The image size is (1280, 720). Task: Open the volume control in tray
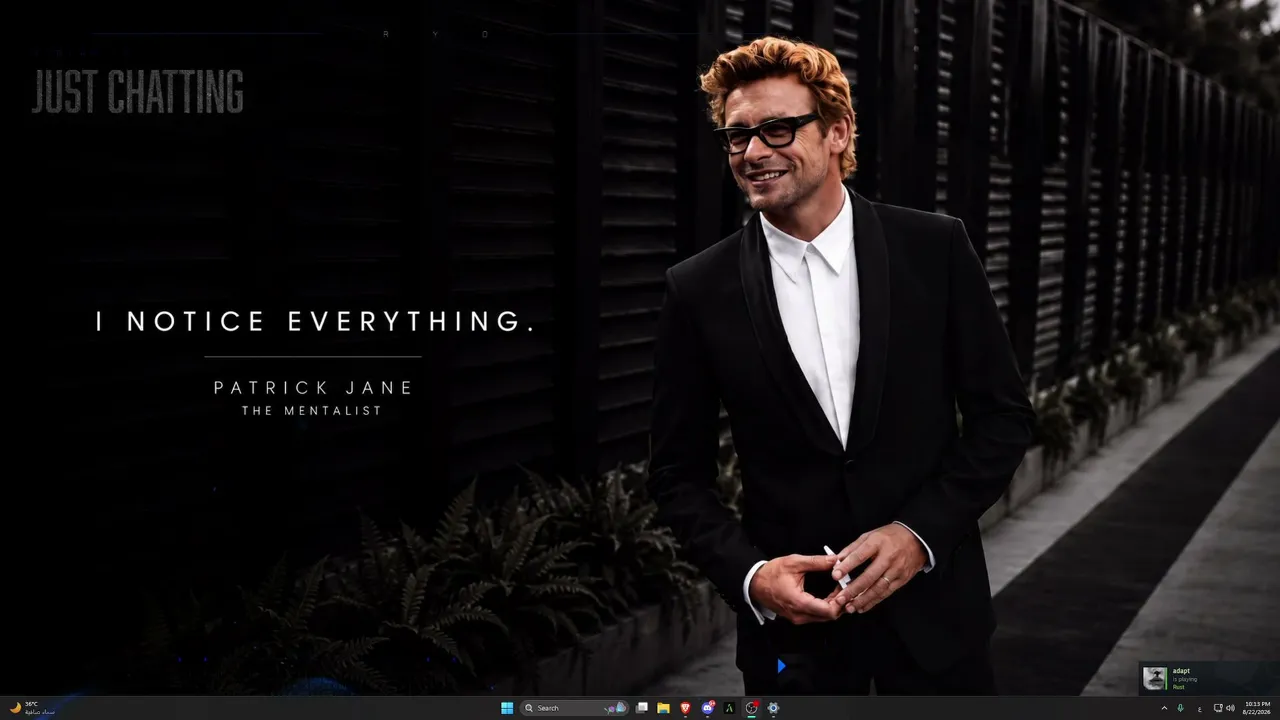[1230, 708]
